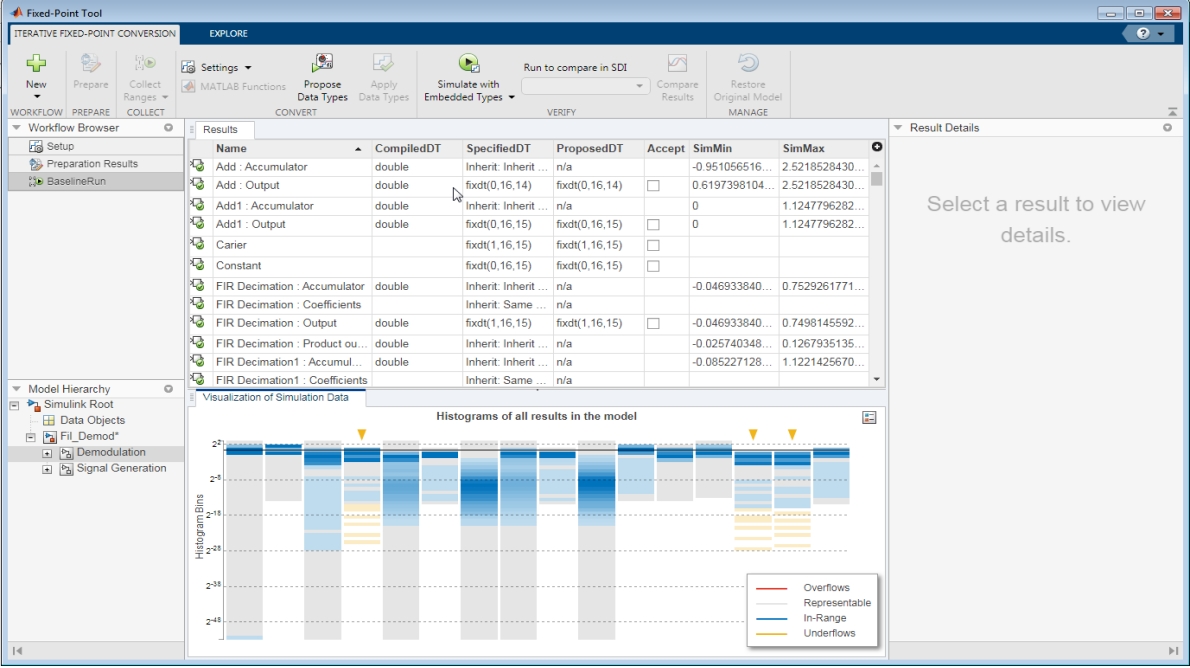Select BaselineRun in Workflow Browser

[x=76, y=181]
